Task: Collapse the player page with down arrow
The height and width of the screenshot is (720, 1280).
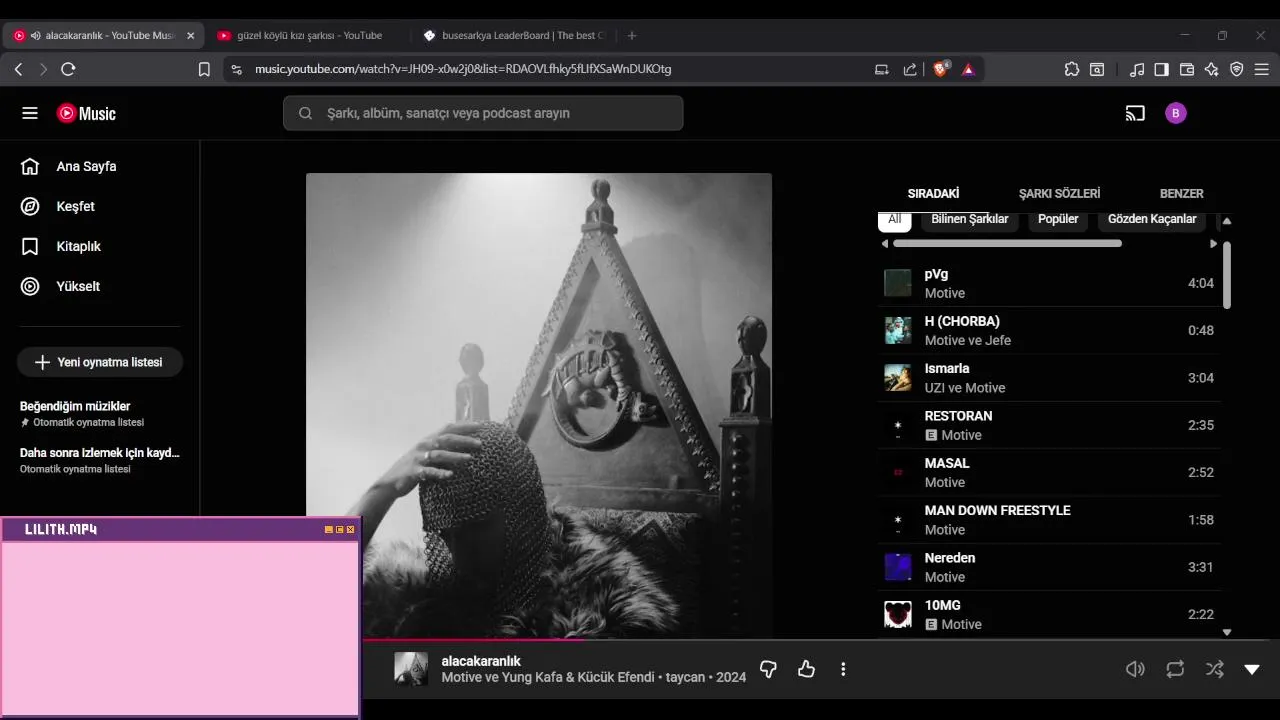Action: 1252,669
